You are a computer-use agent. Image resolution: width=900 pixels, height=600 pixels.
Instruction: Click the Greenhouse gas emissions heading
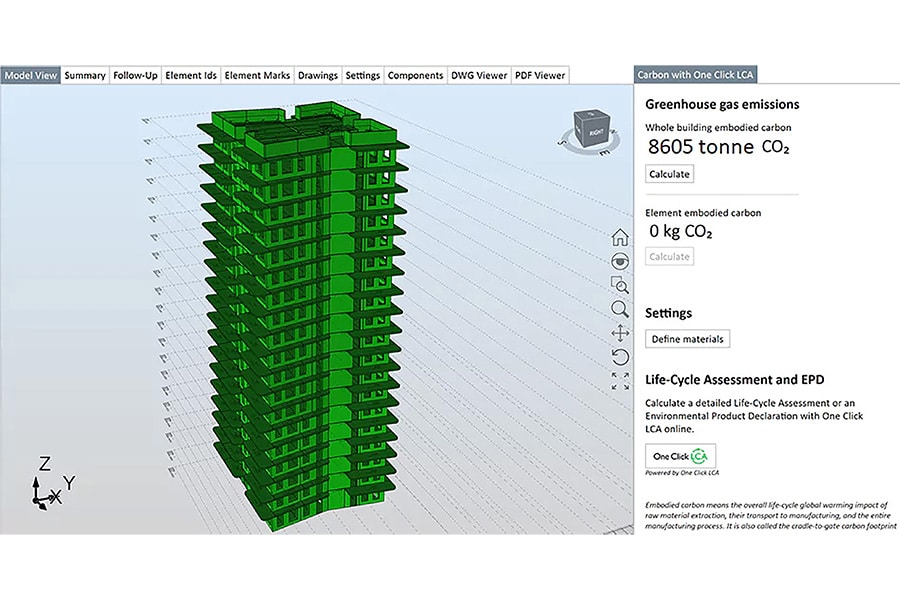722,104
